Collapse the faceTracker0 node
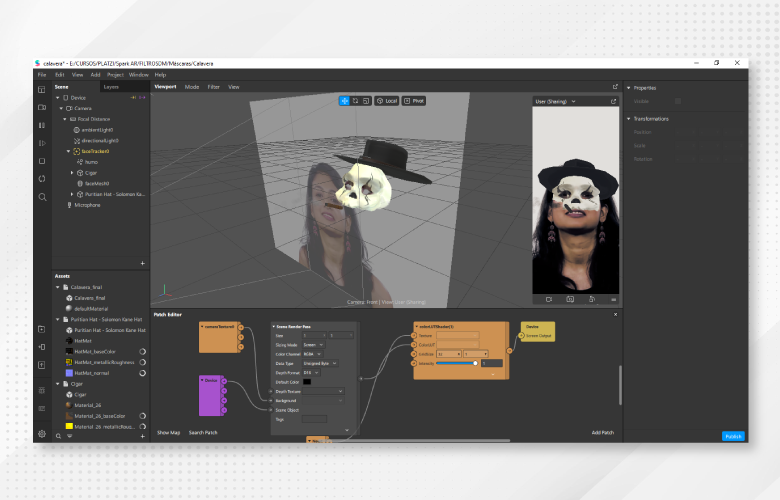 (x=68, y=151)
